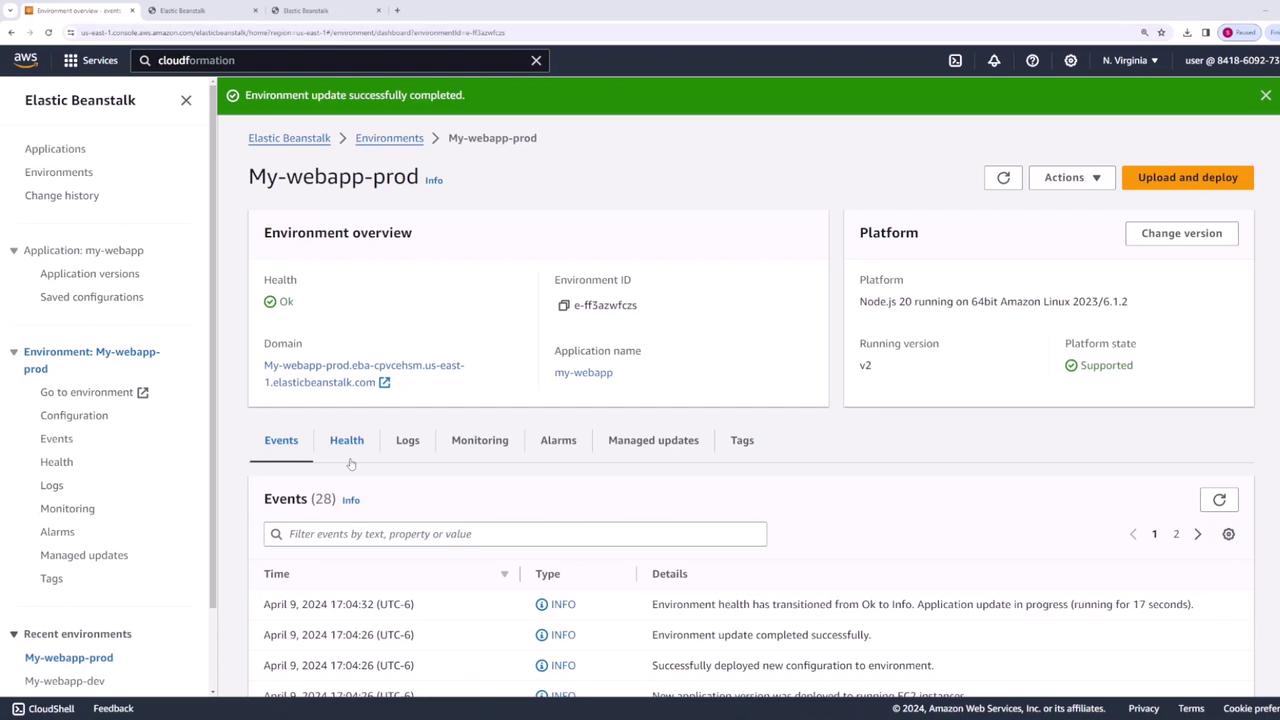Open the browser downloads icon
Image resolution: width=1280 pixels, height=720 pixels.
(1187, 32)
